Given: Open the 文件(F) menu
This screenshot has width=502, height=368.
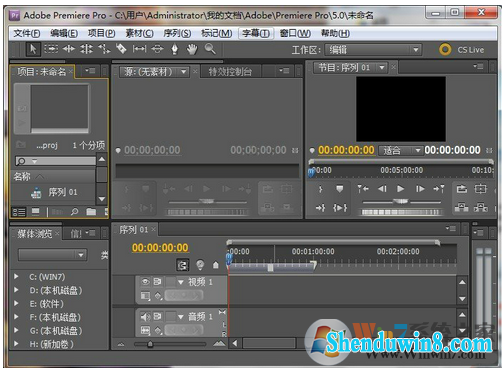Looking at the screenshot, I should click(27, 33).
